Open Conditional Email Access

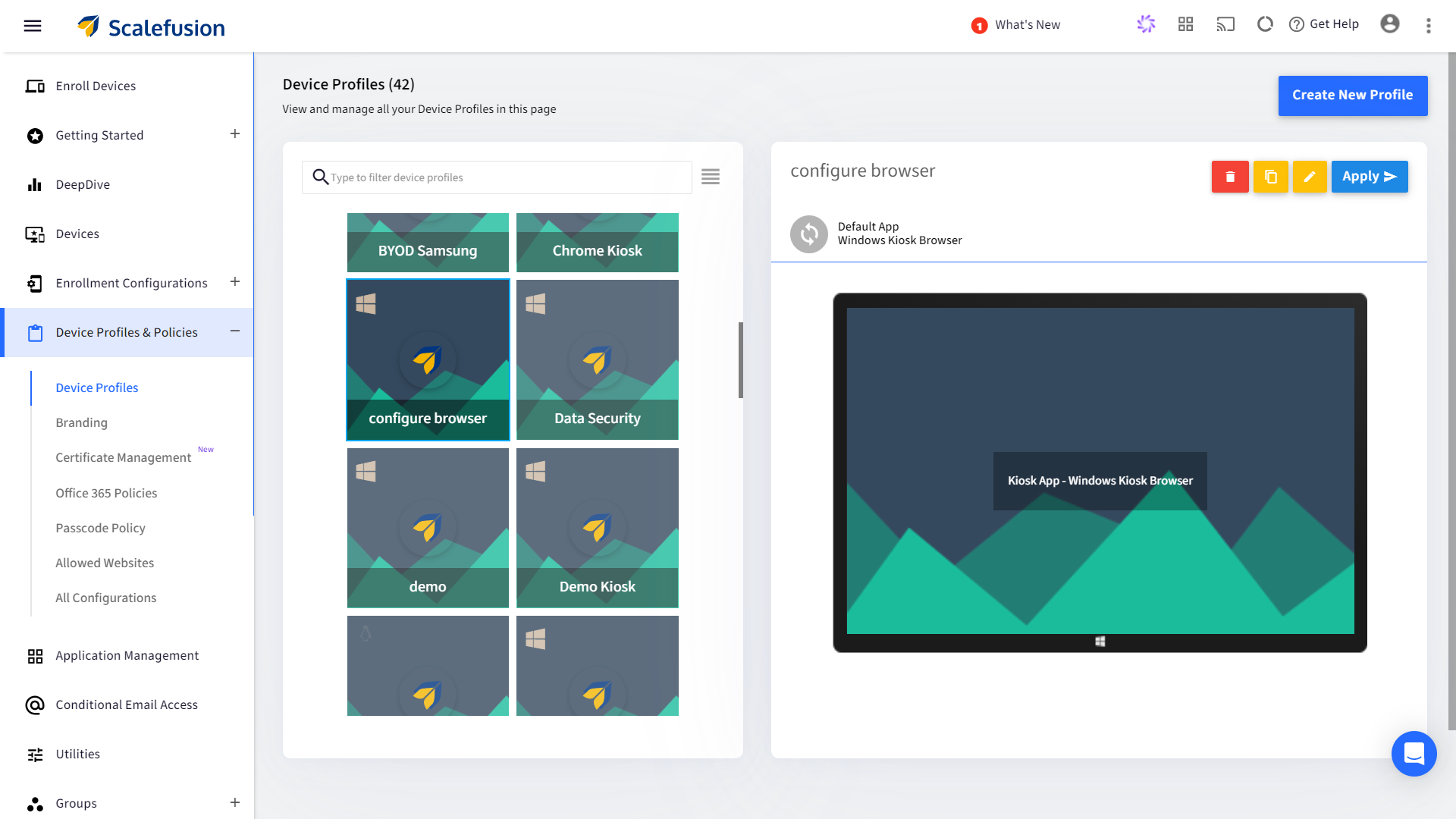pos(127,704)
